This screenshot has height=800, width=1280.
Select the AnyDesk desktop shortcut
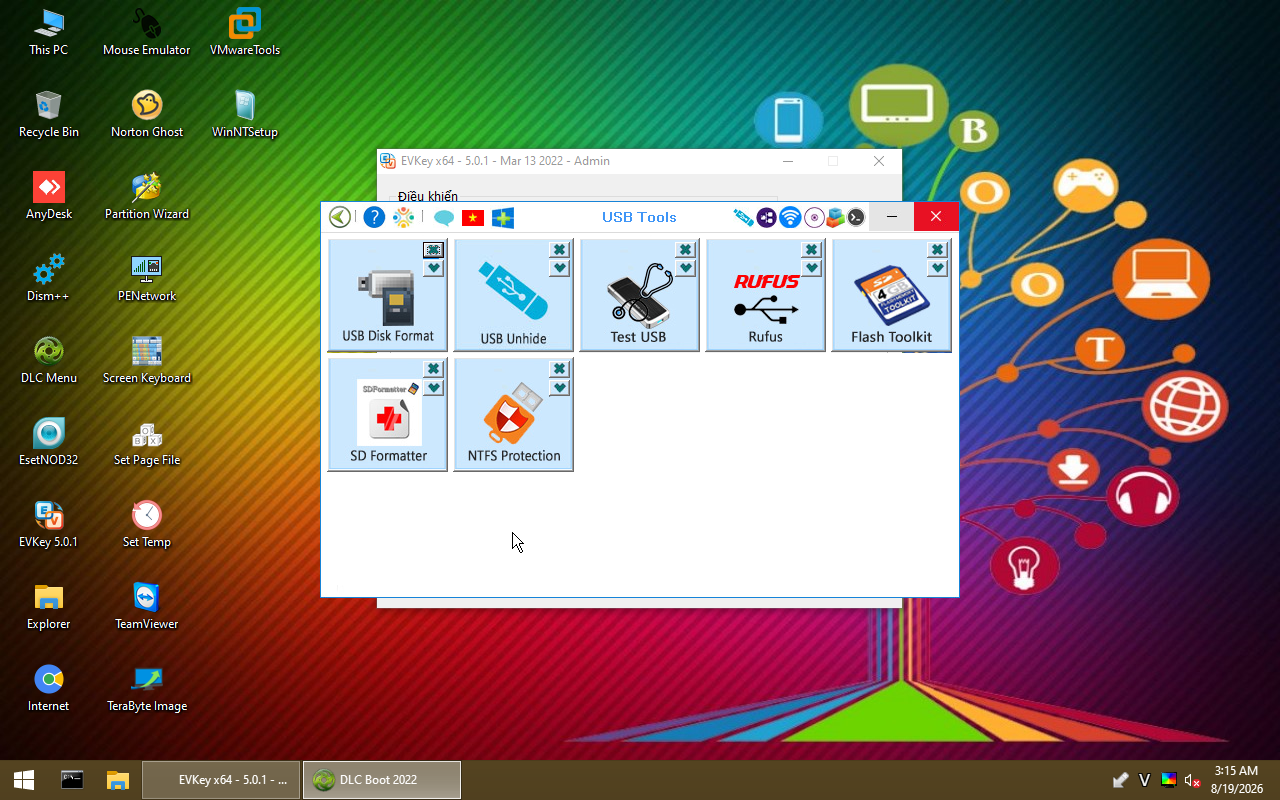click(x=48, y=196)
